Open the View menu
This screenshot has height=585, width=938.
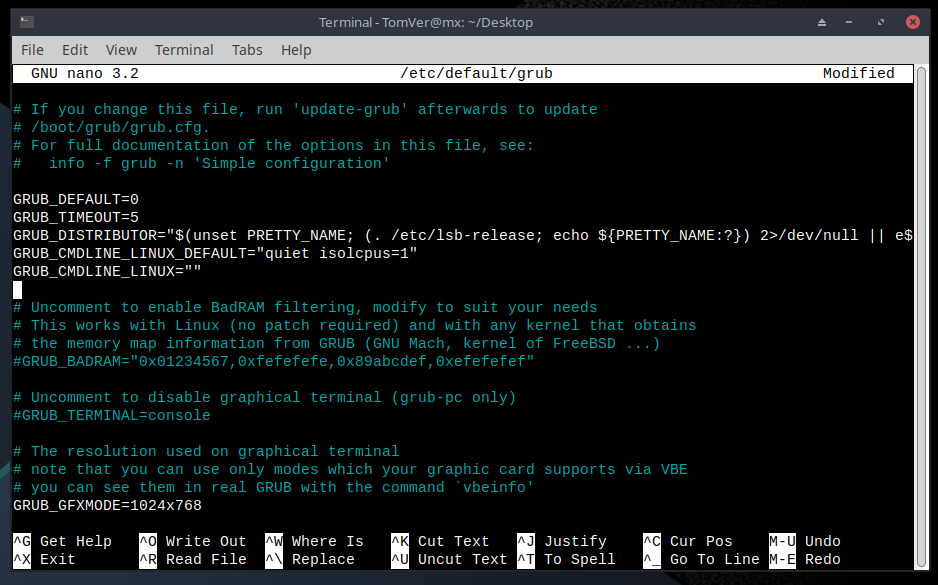click(x=121, y=50)
